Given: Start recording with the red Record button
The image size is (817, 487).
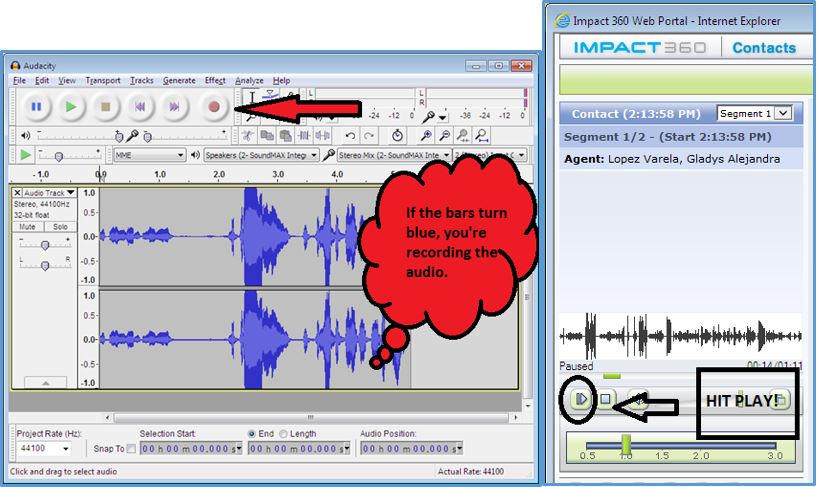Looking at the screenshot, I should pyautogui.click(x=214, y=107).
